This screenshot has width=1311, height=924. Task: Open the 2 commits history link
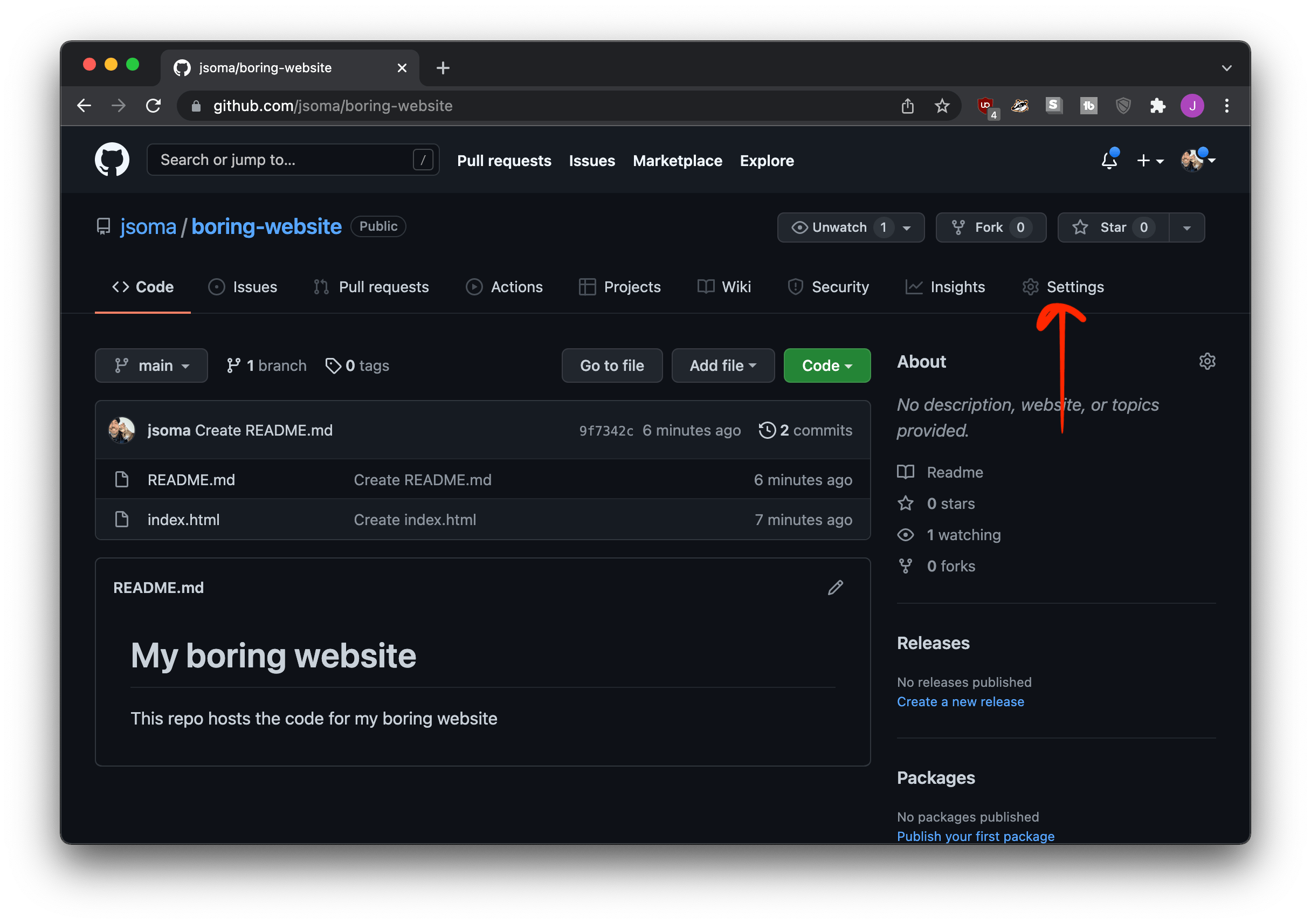[805, 431]
